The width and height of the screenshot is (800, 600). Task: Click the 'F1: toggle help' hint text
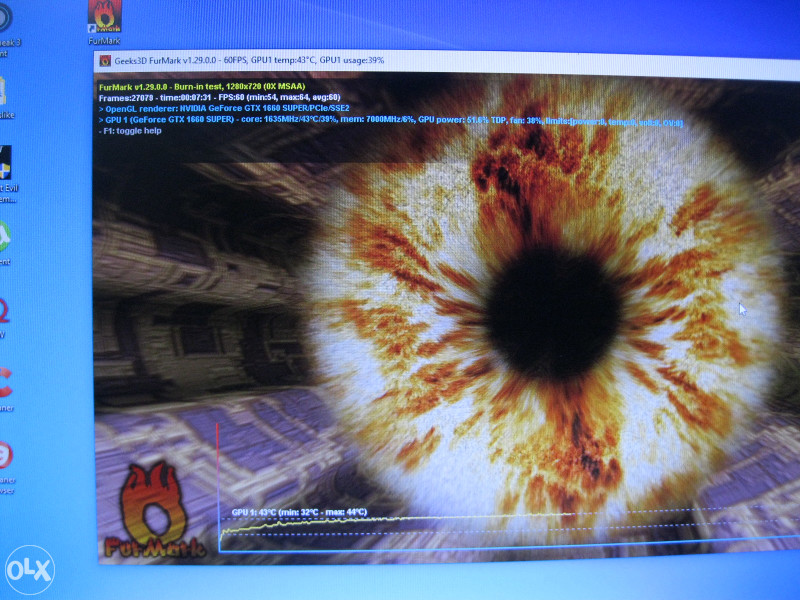[x=130, y=131]
